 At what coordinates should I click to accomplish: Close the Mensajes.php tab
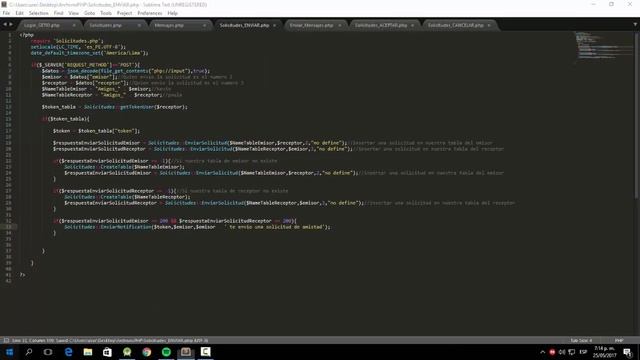[x=204, y=25]
